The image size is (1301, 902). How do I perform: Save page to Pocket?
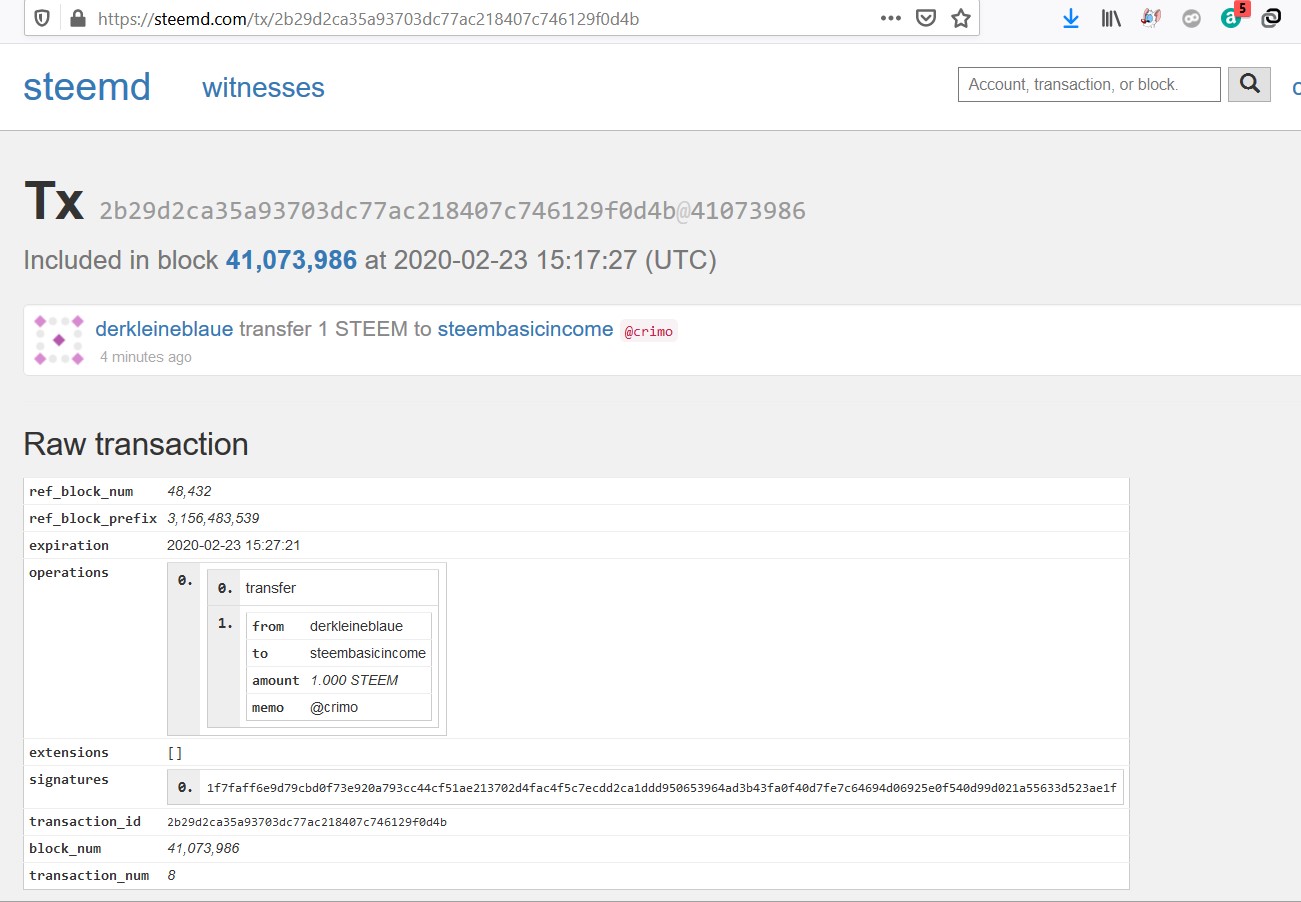point(926,18)
